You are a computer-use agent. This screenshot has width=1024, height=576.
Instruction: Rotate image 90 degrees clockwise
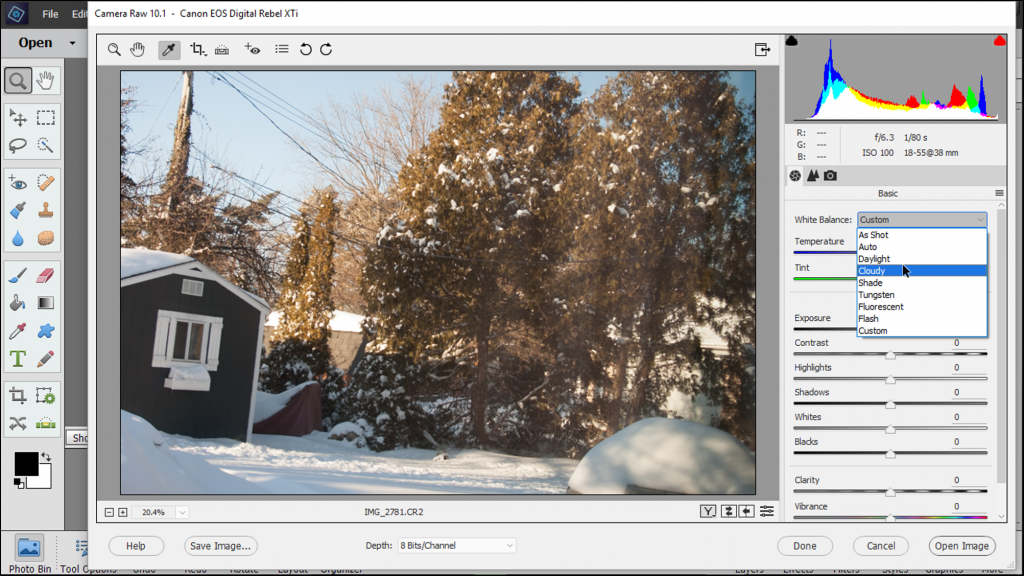[x=327, y=50]
